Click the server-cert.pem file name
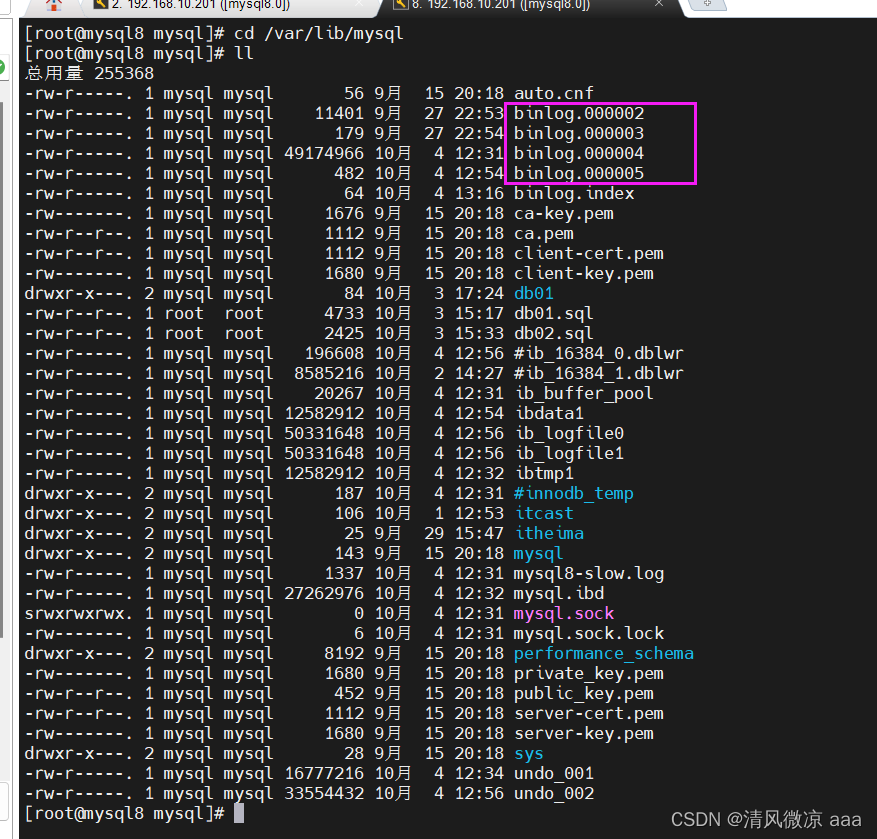877x839 pixels. 589,714
